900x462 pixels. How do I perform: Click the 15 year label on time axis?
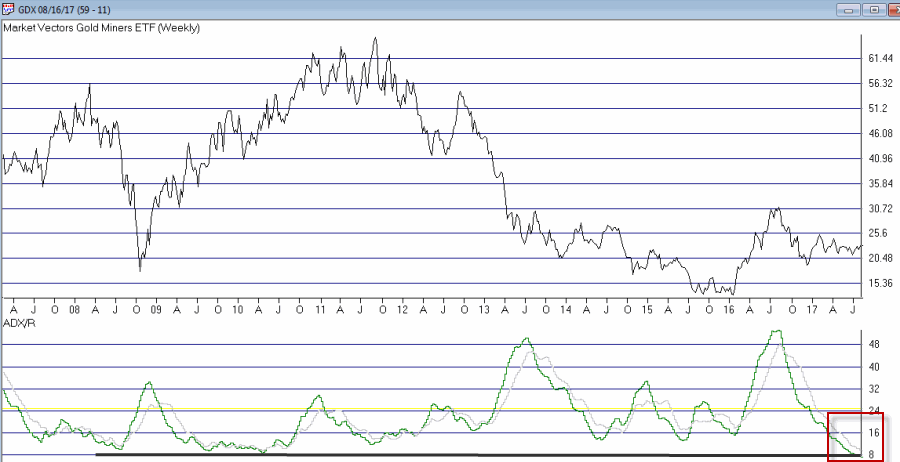[x=647, y=309]
